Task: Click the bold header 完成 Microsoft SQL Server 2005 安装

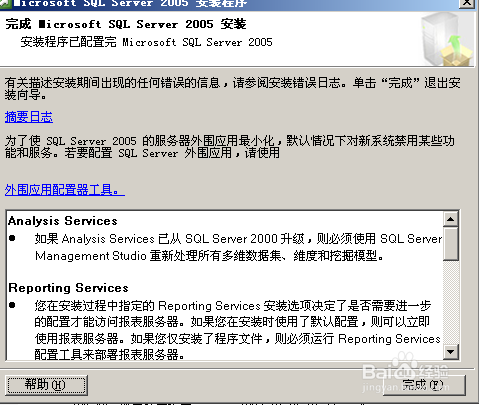Action: (126, 24)
